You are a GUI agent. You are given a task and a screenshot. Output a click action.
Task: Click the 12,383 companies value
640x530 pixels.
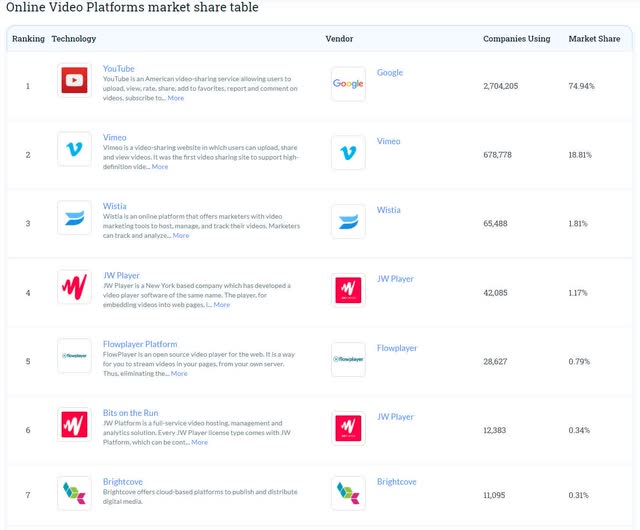(495, 430)
